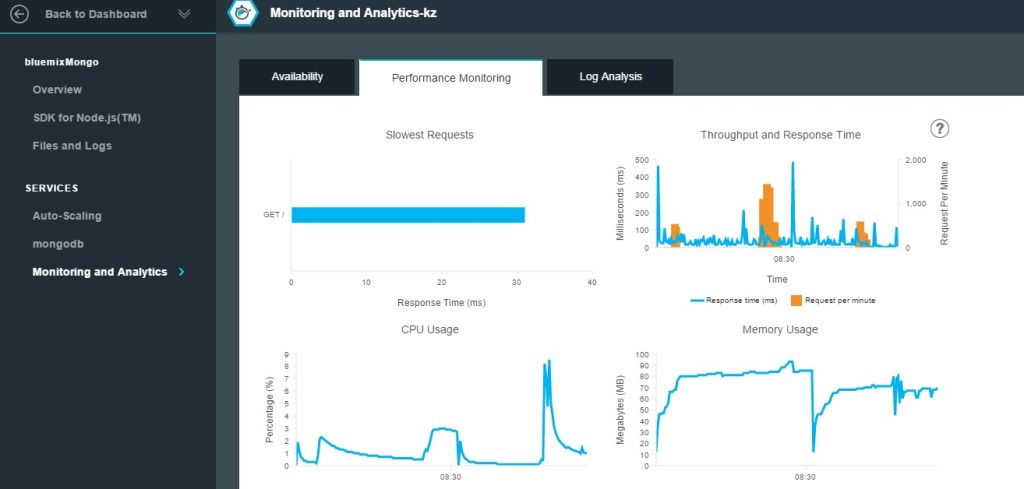This screenshot has width=1024, height=489.
Task: Open the help question mark icon
Action: point(939,128)
